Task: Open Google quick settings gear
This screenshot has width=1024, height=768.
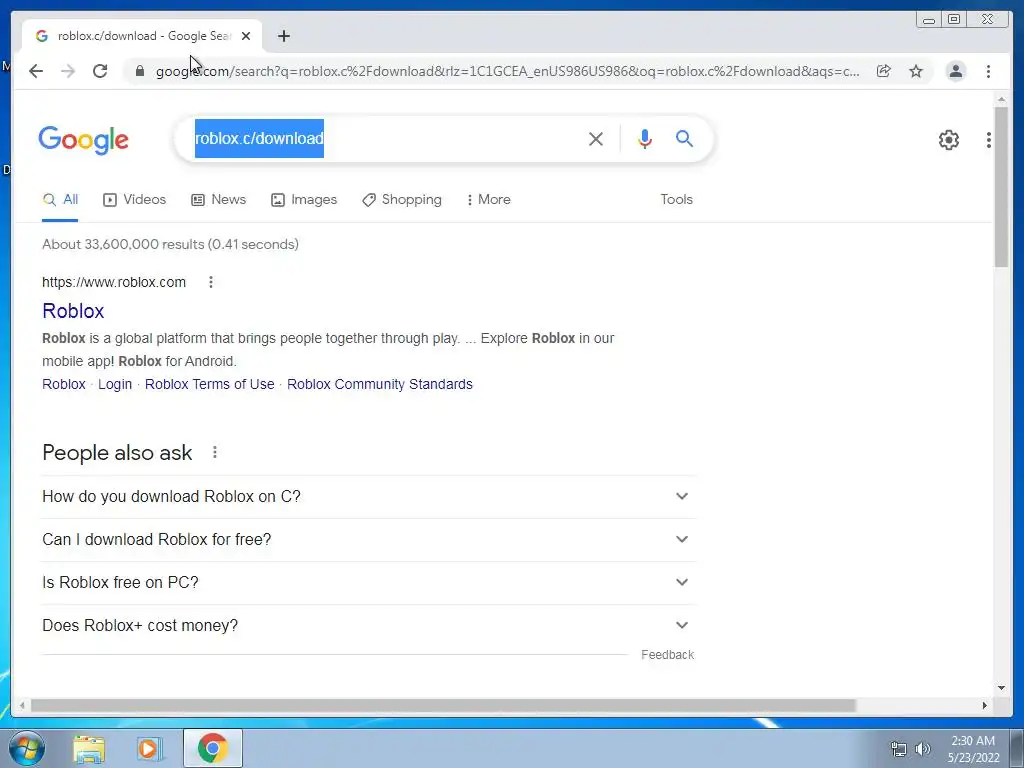Action: click(949, 140)
